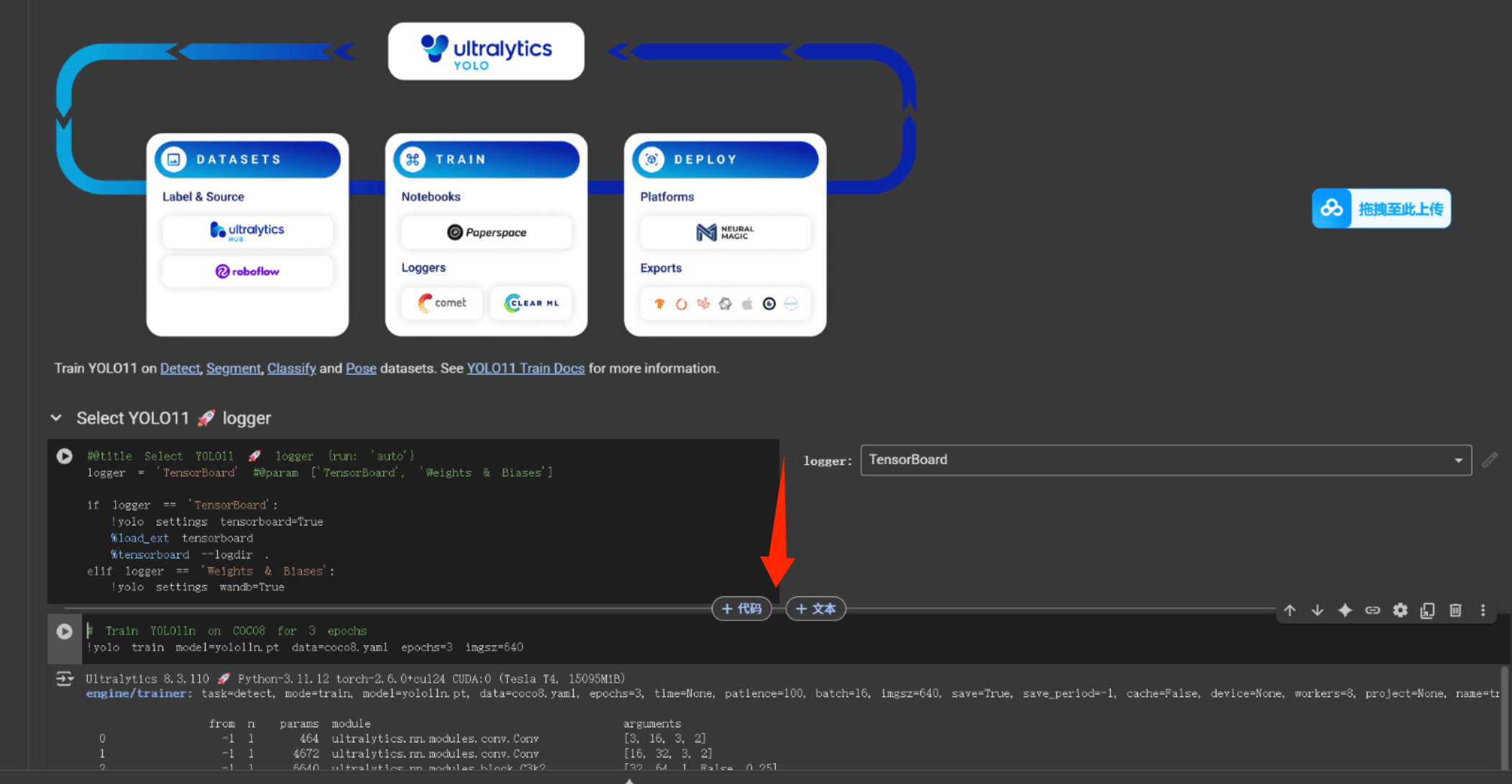Image resolution: width=1512 pixels, height=784 pixels.
Task: Open Gemini AI sparkle tool for cell
Action: pyautogui.click(x=1344, y=610)
